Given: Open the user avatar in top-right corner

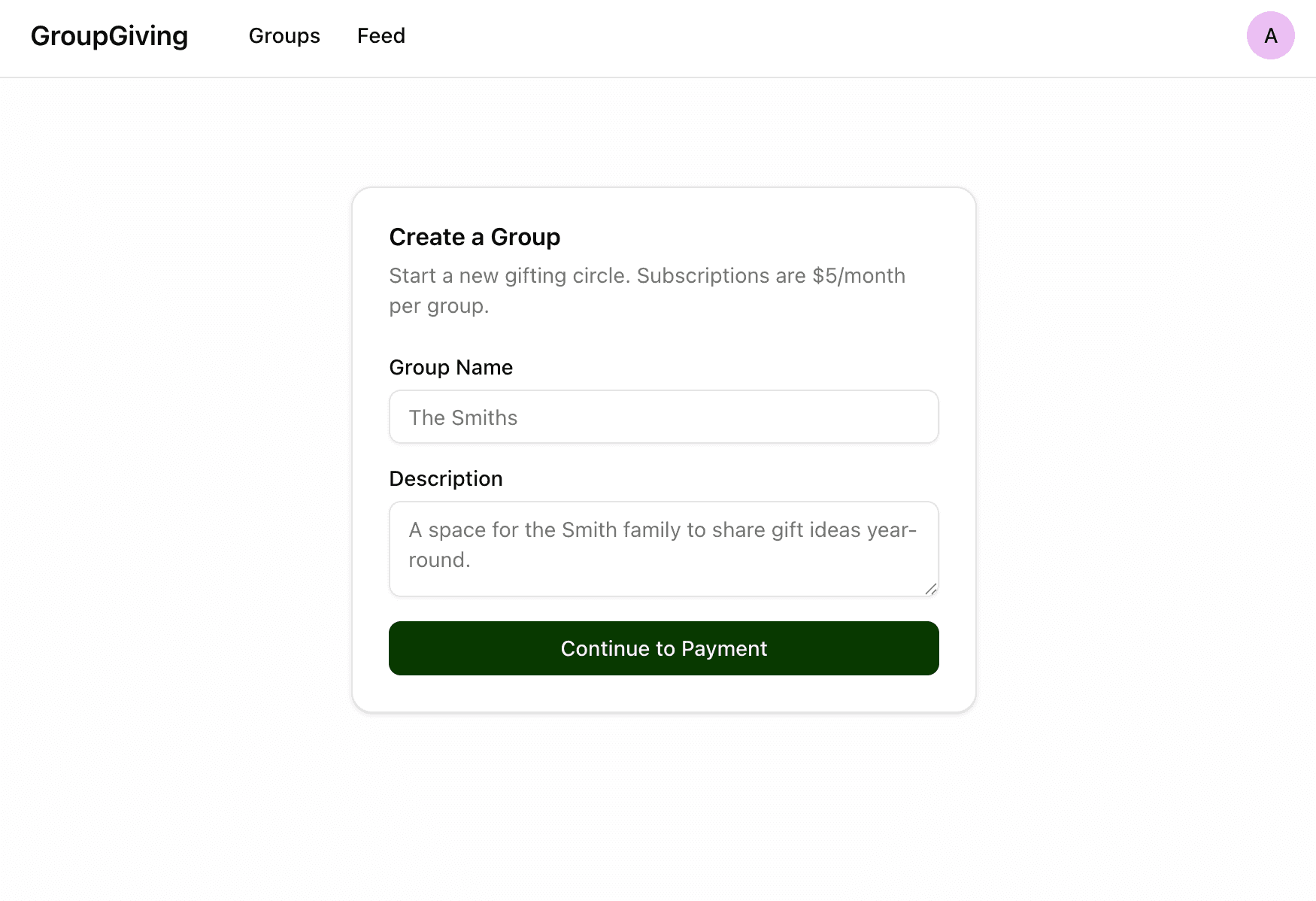Looking at the screenshot, I should pos(1269,35).
